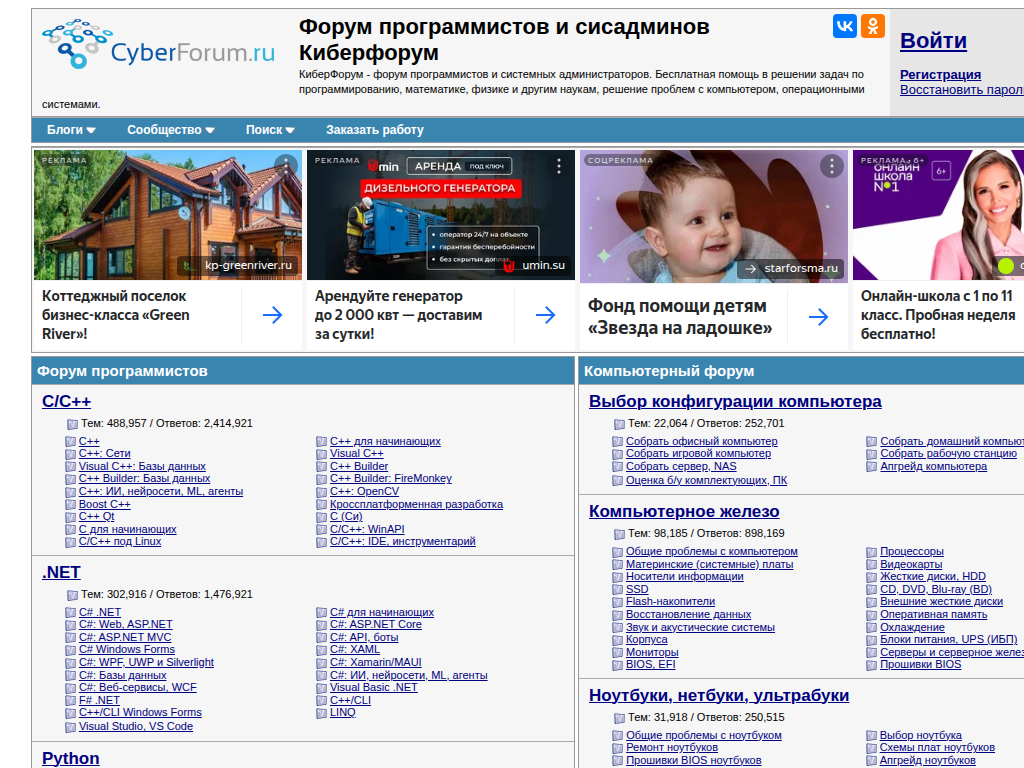The width and height of the screenshot is (1024, 768).
Task: Click arrow next to Звезда на ладошке ad
Action: tap(818, 317)
